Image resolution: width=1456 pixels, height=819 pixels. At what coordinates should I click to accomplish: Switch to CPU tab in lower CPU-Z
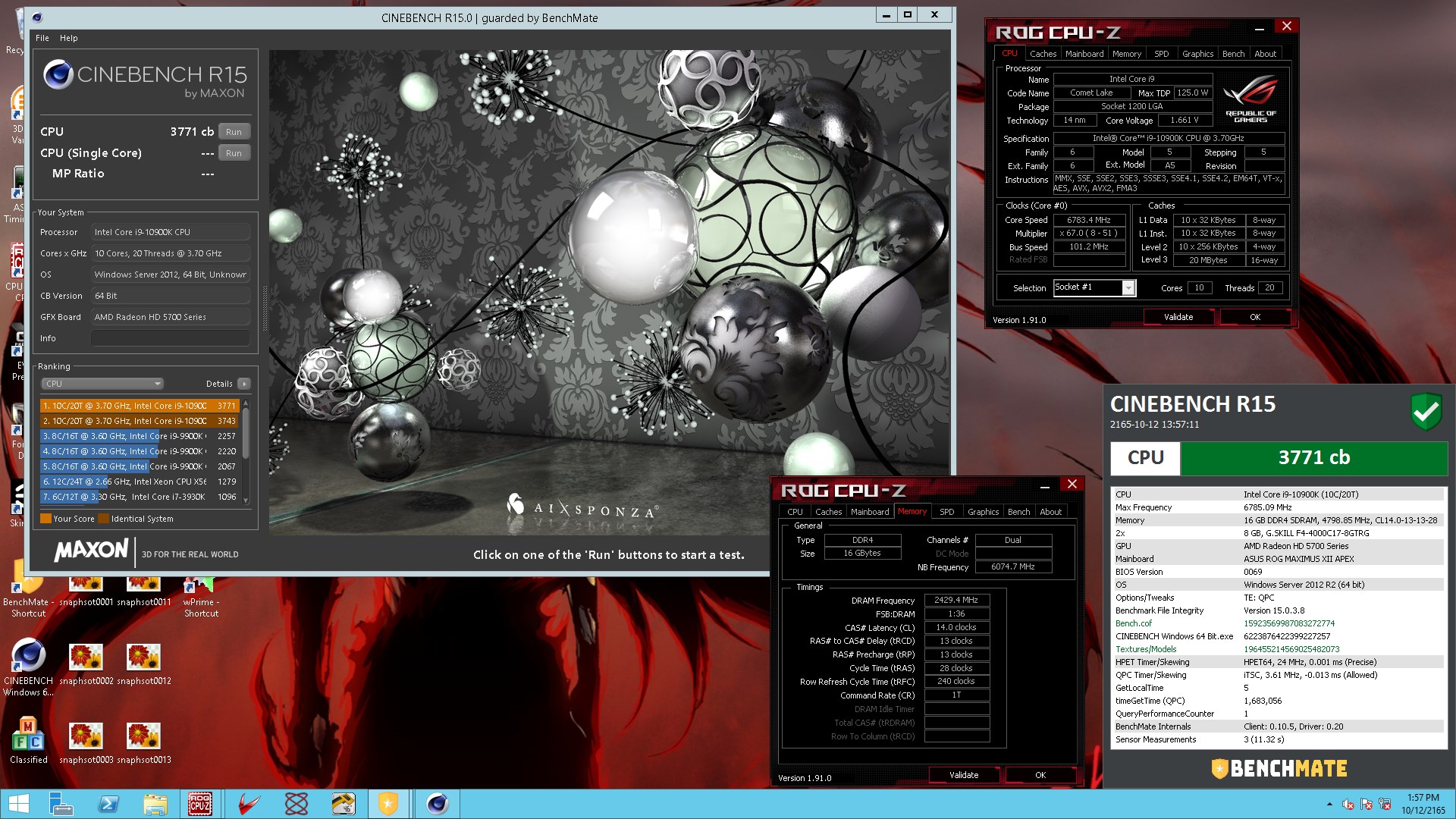pyautogui.click(x=795, y=512)
